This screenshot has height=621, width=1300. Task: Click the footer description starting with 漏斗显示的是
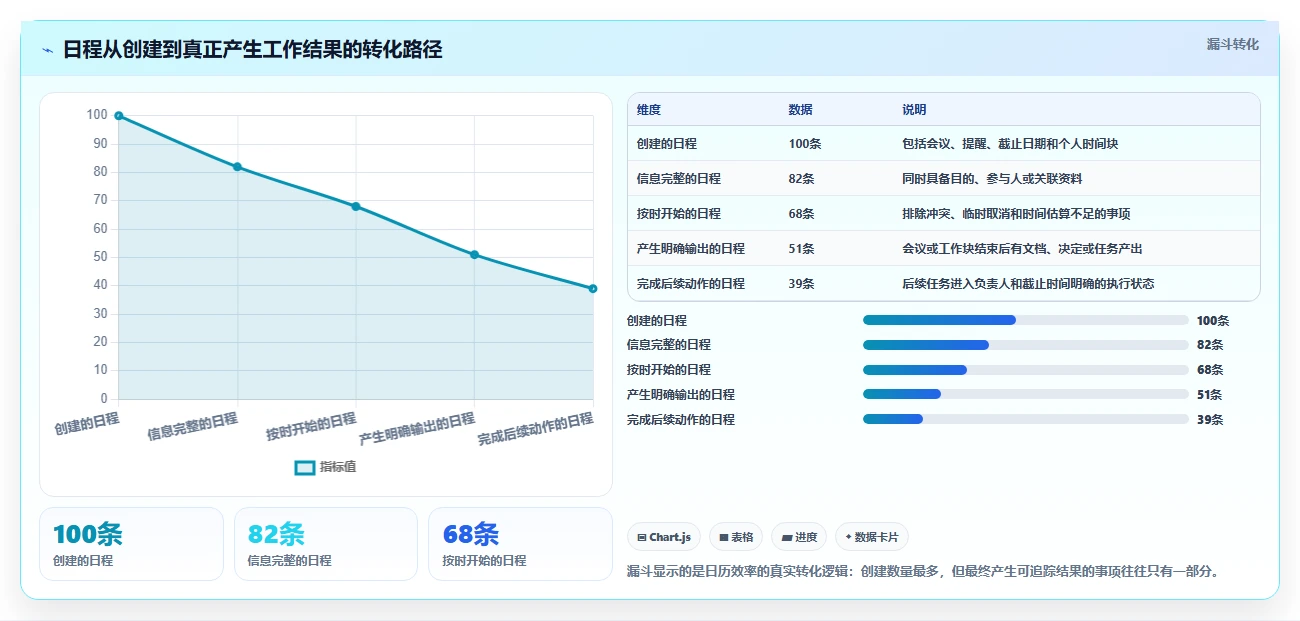point(923,571)
